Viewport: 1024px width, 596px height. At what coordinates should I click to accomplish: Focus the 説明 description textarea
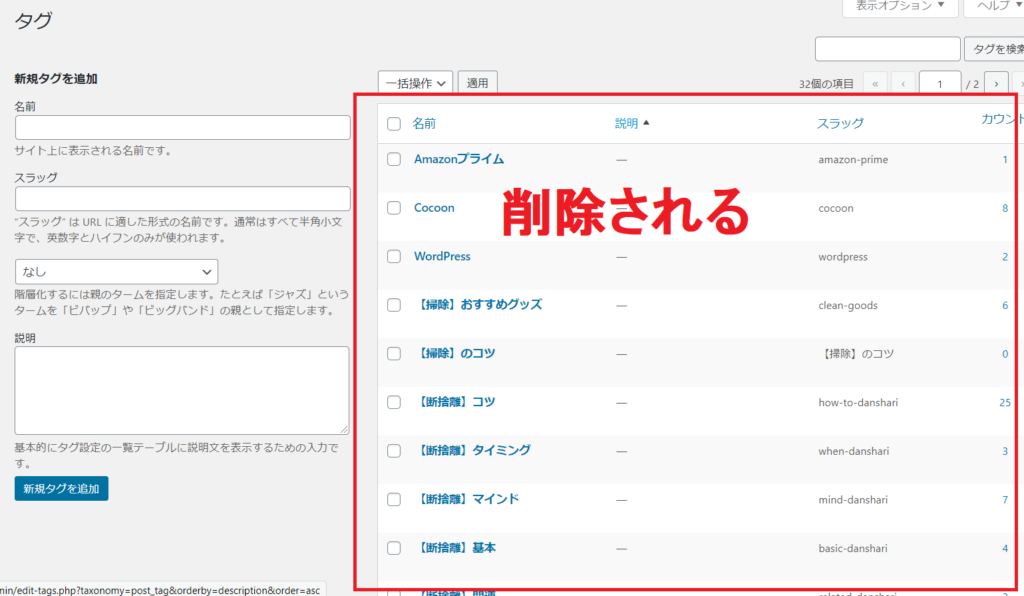coord(182,390)
